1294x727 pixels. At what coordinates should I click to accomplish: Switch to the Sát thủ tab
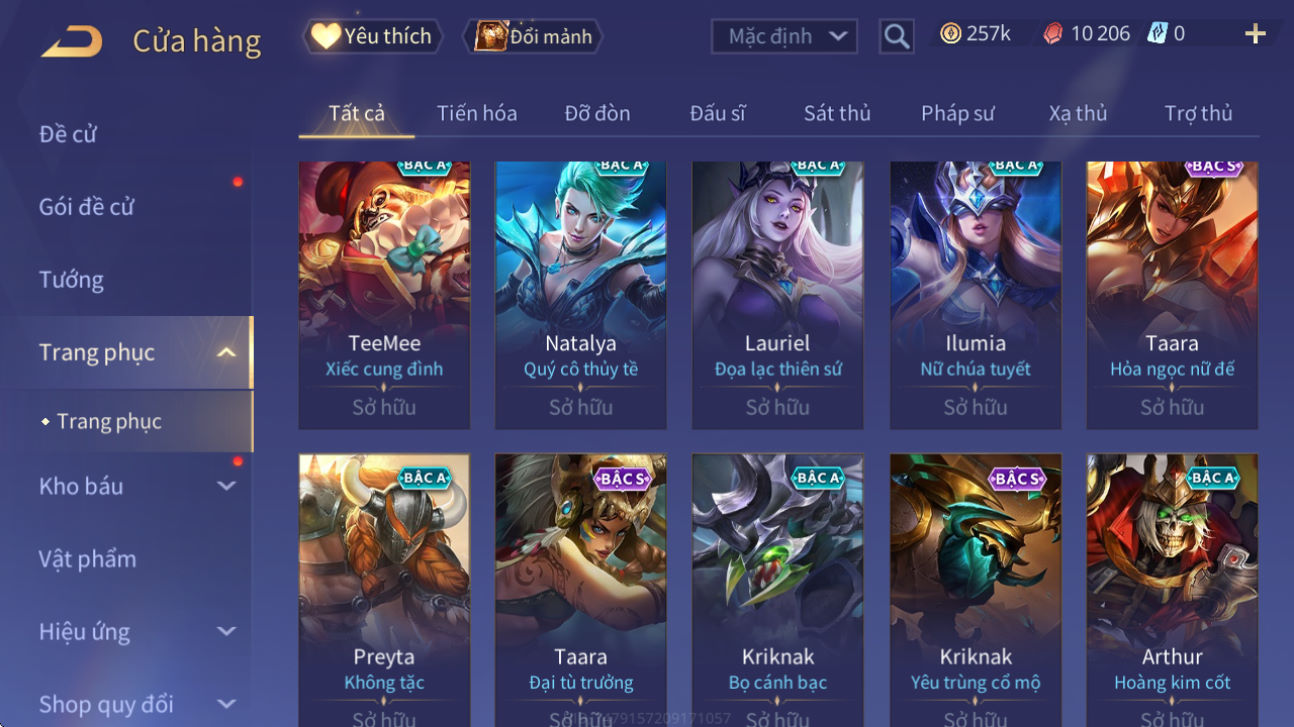(x=837, y=113)
